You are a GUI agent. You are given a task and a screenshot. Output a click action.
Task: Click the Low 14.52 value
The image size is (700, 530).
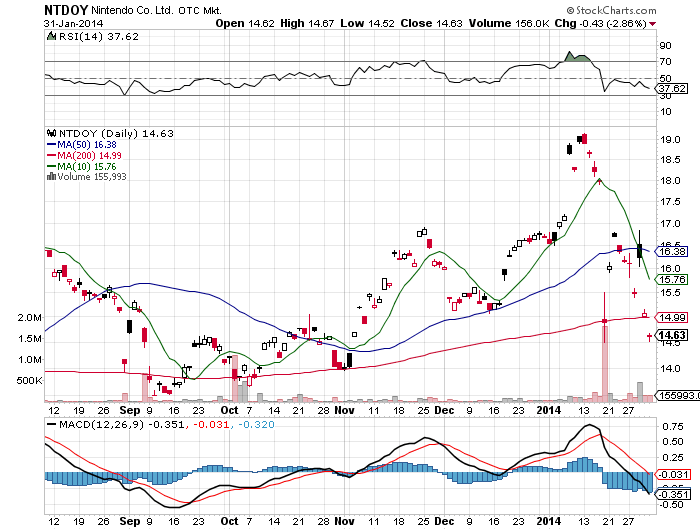click(x=367, y=23)
